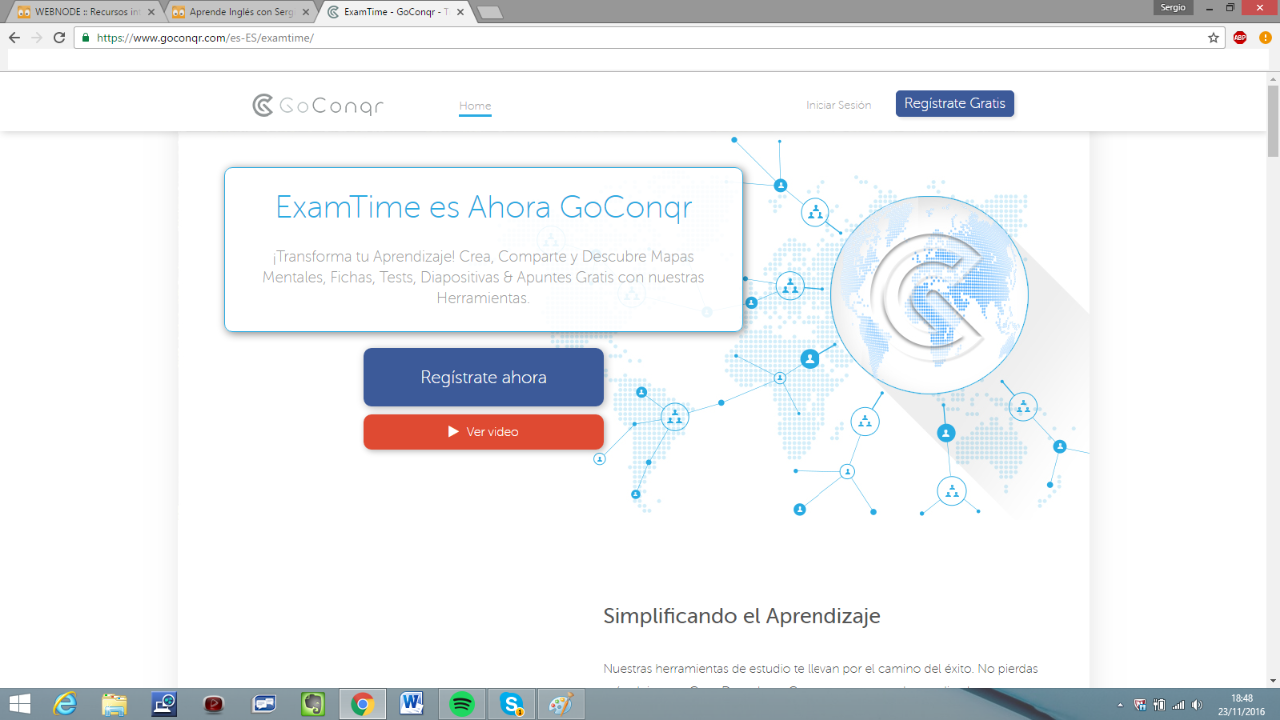Viewport: 1280px width, 720px height.
Task: Play the Ver video button
Action: pos(483,432)
